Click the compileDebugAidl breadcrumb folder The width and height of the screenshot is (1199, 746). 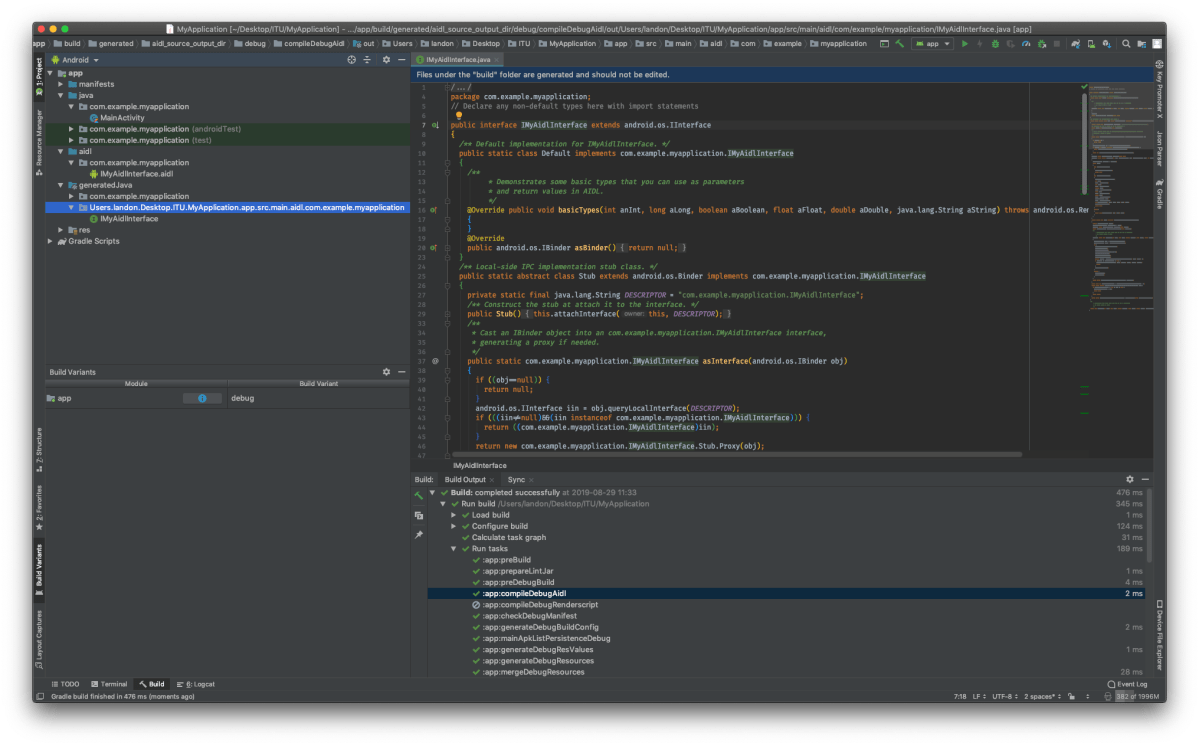coord(309,44)
